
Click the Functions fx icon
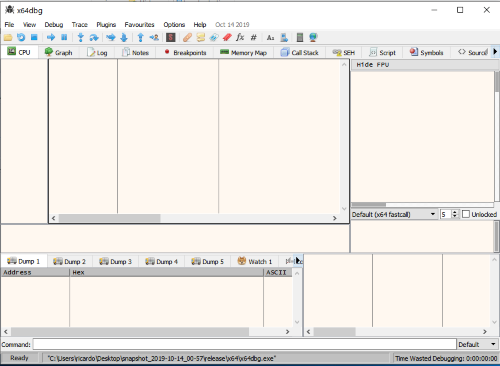coord(240,37)
